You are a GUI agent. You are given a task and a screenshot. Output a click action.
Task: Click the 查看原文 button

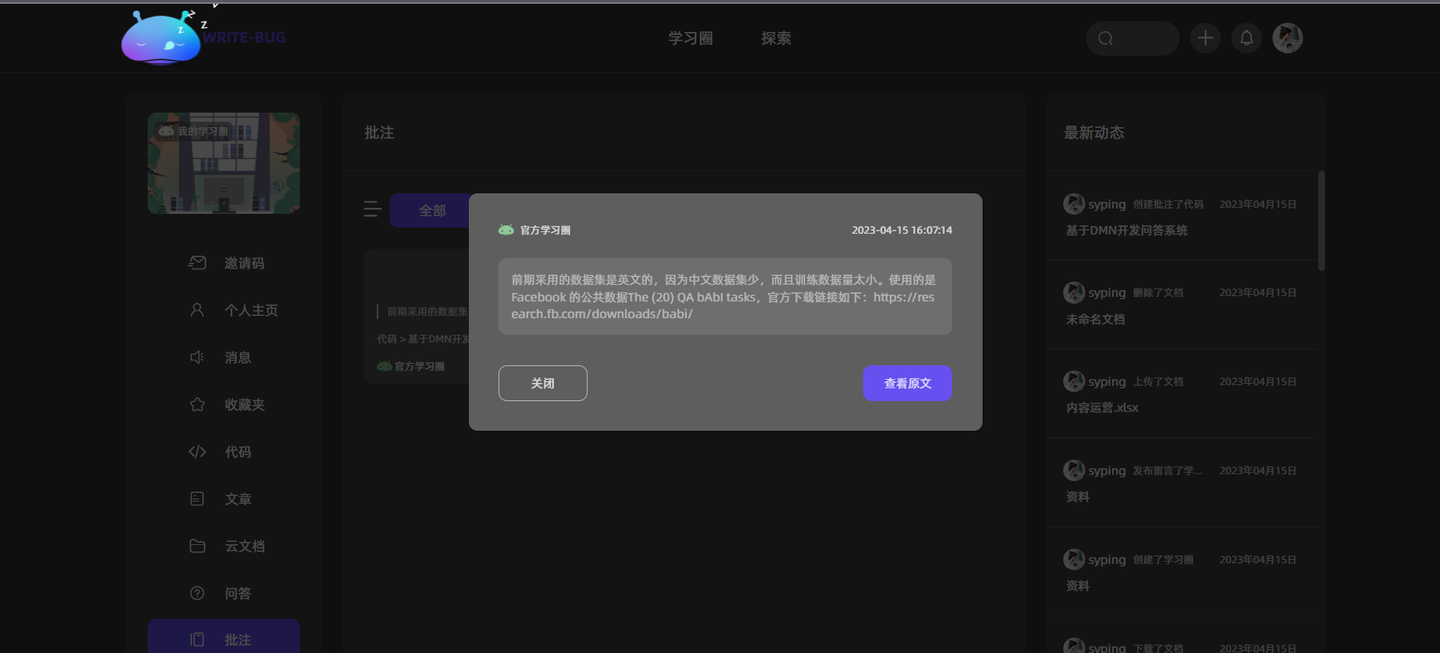coord(907,382)
